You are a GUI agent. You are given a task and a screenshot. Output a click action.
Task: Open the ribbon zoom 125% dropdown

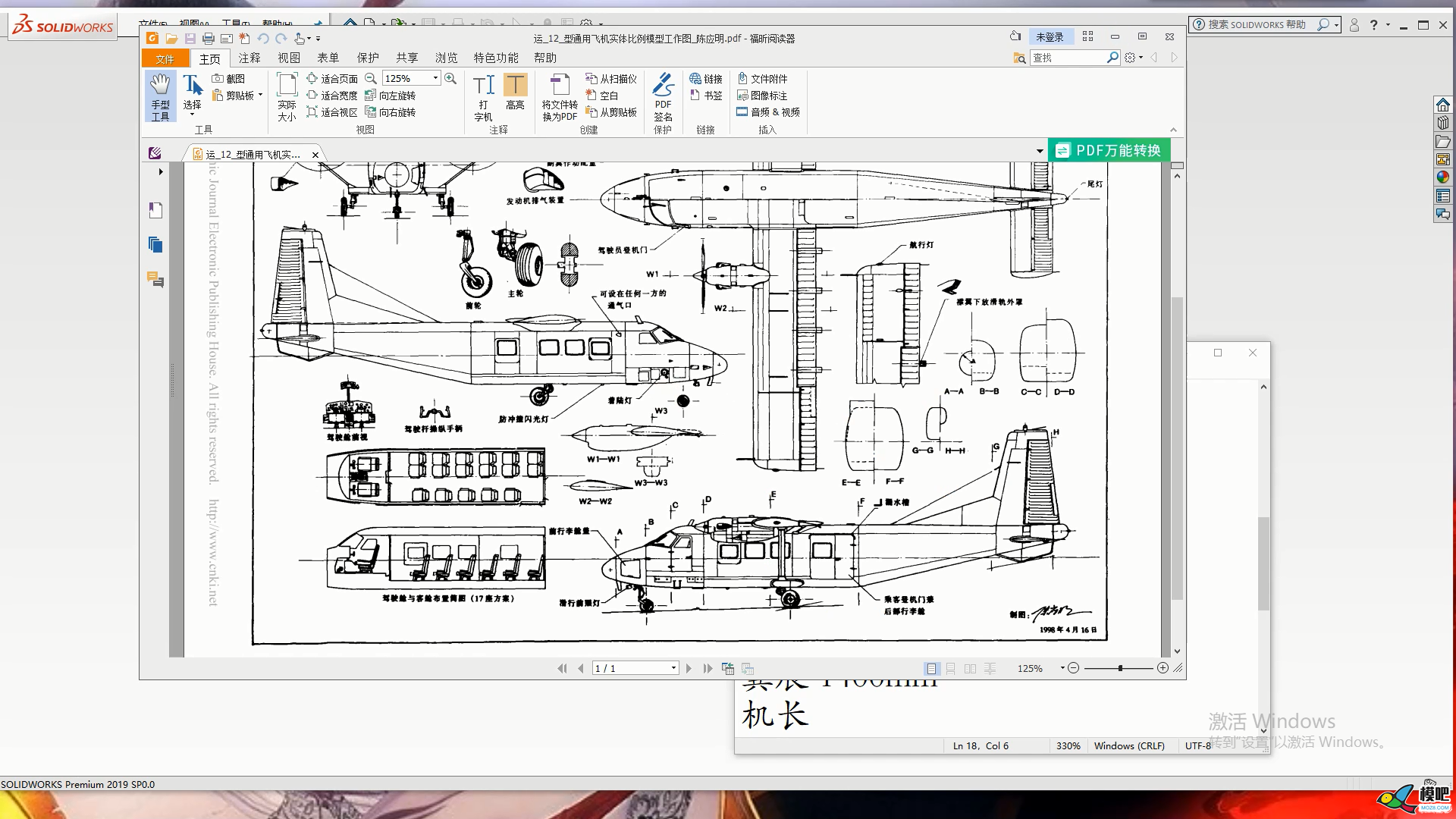tap(435, 78)
